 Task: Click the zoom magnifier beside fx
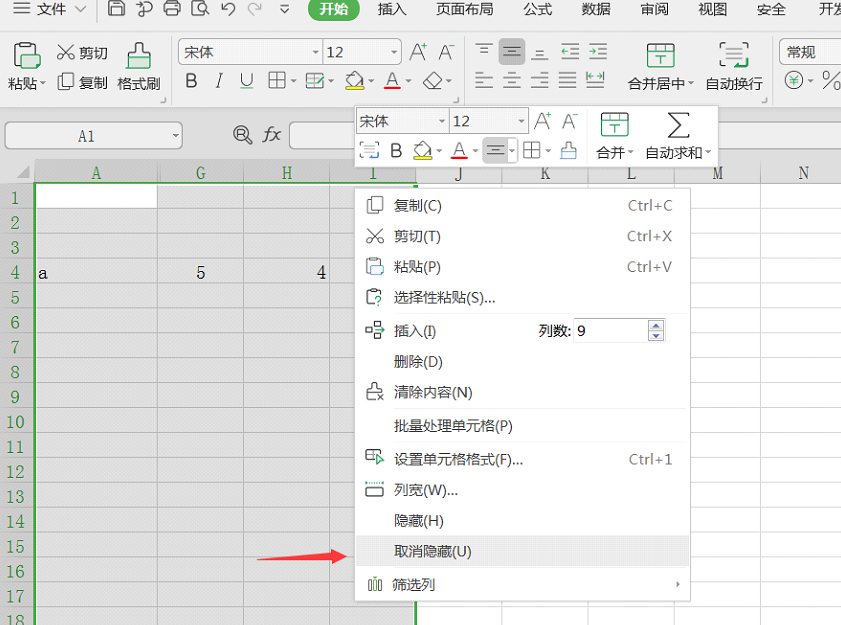[242, 135]
